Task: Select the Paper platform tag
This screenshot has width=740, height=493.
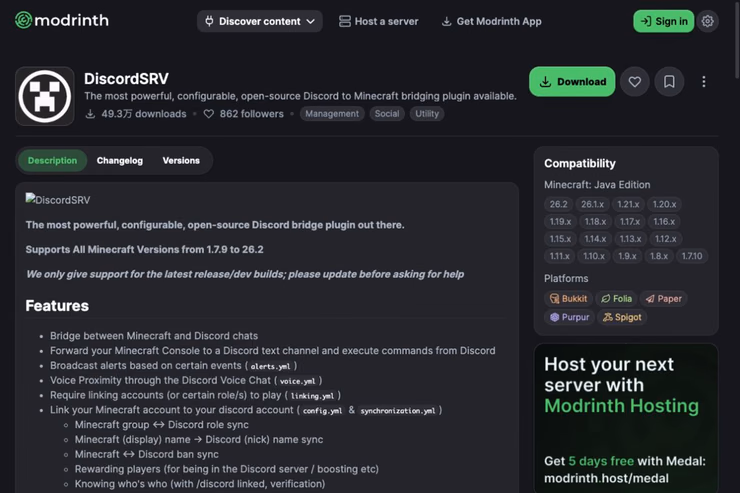Action: [664, 299]
